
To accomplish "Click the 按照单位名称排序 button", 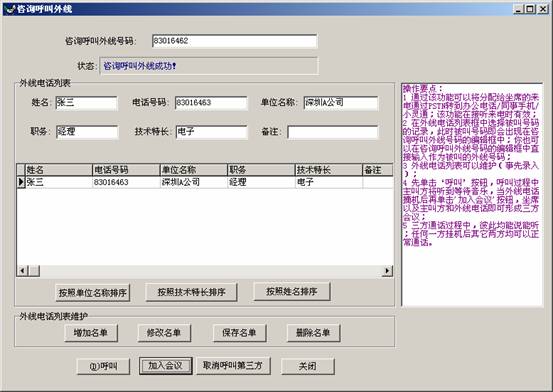I will (x=93, y=293).
